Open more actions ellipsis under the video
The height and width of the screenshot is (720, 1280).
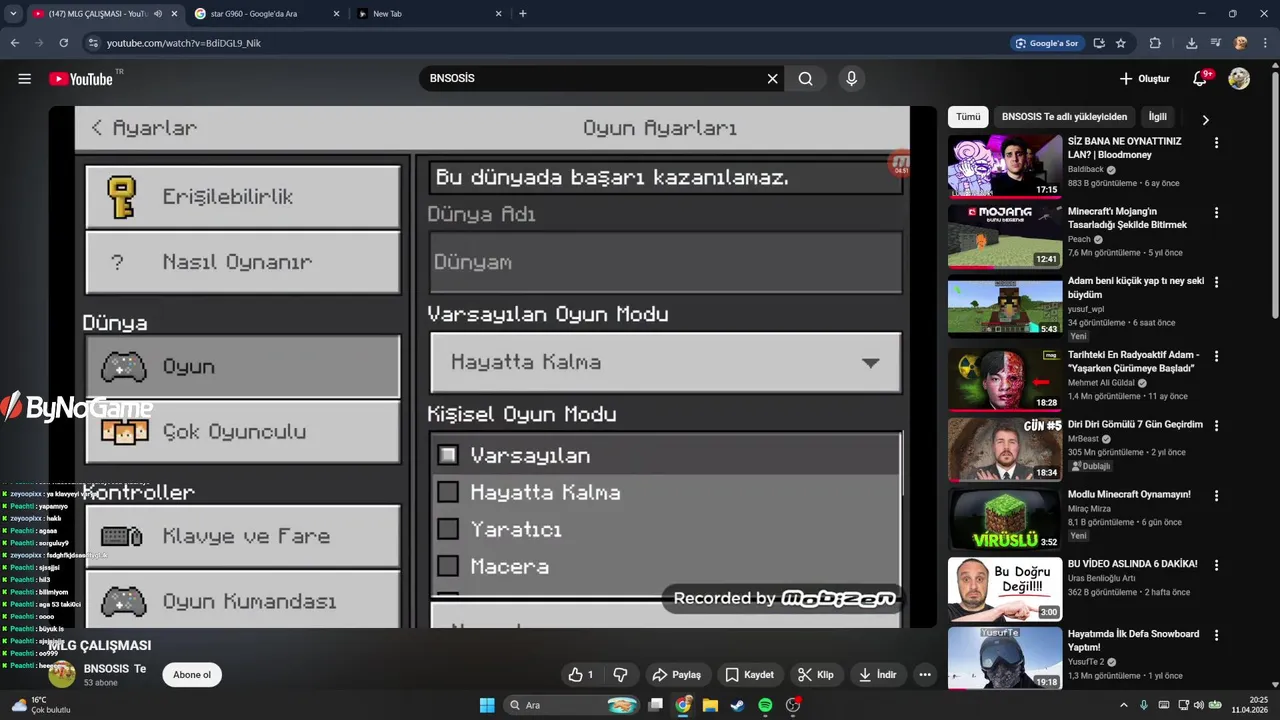[x=925, y=675]
